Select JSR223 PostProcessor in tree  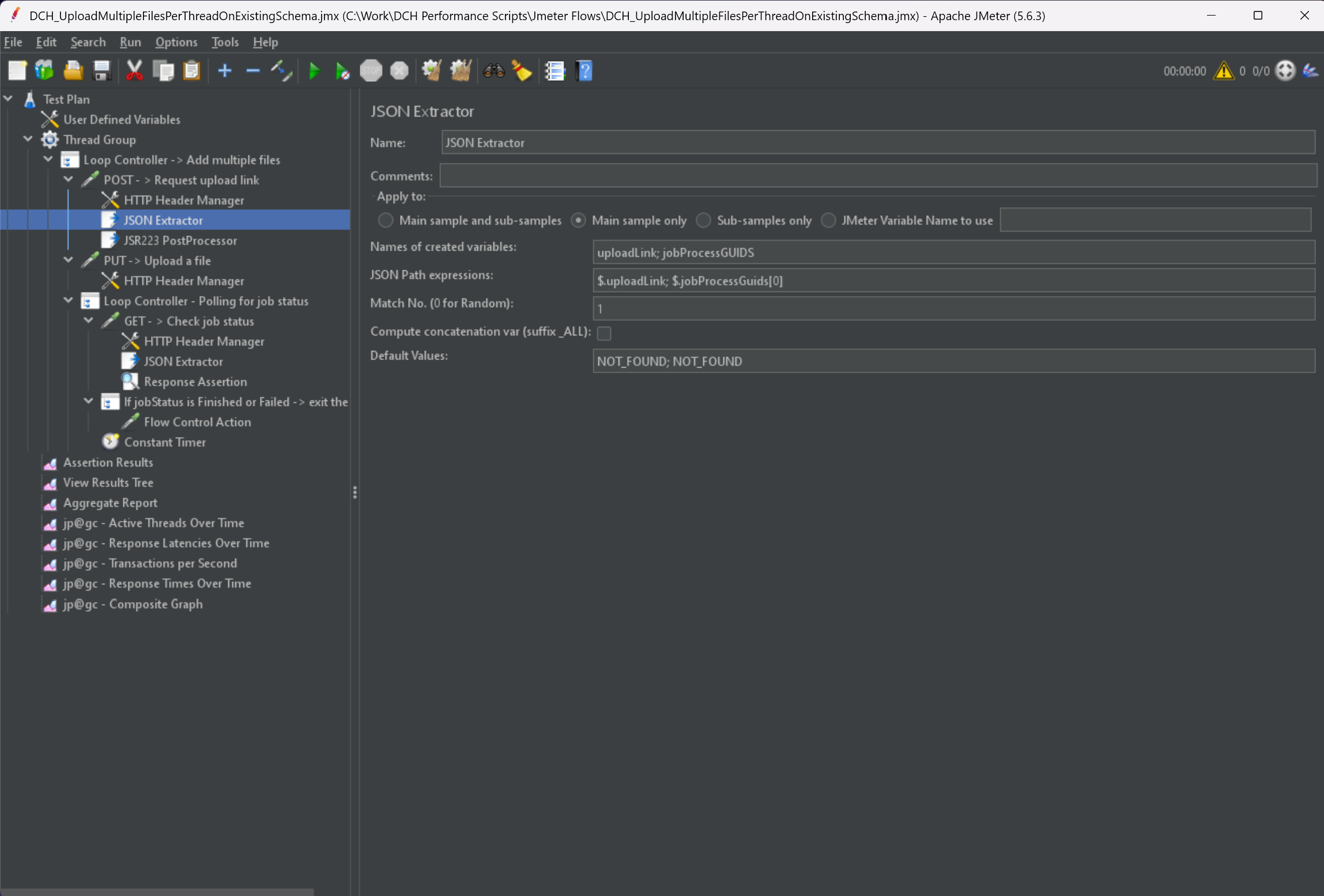tap(180, 240)
